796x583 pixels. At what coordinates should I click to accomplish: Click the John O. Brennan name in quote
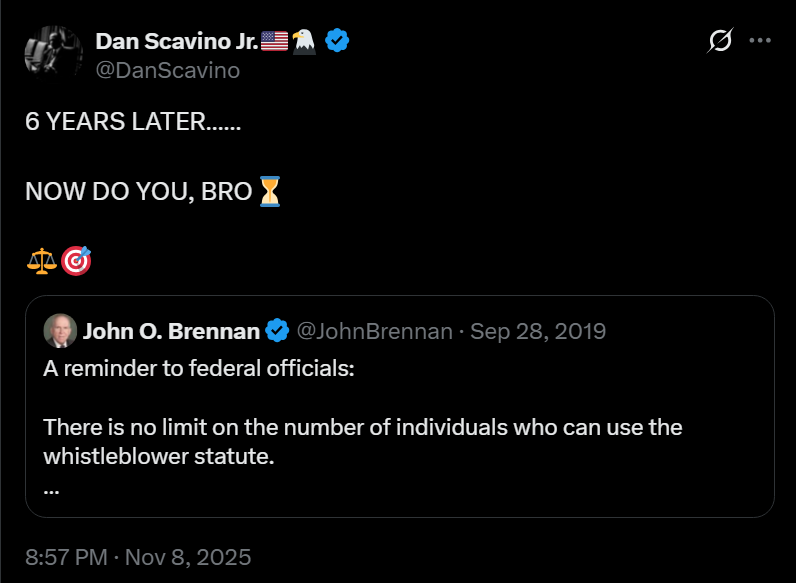(171, 331)
